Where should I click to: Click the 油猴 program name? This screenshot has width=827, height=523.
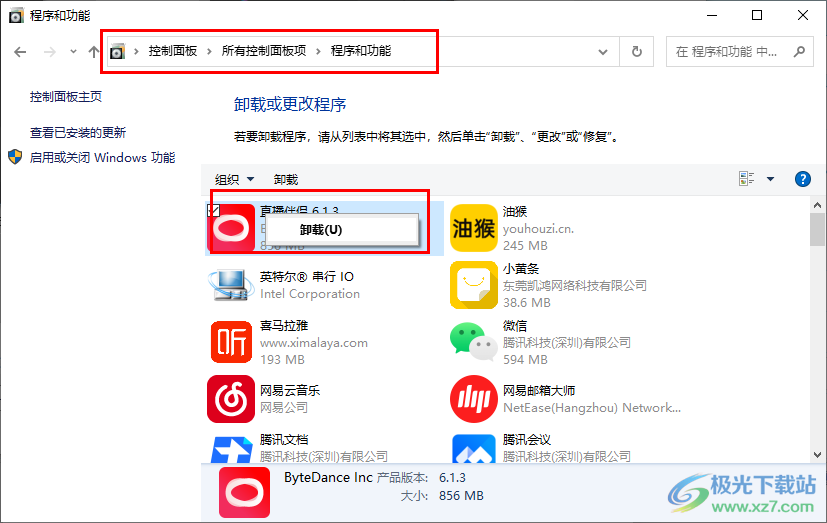[515, 211]
